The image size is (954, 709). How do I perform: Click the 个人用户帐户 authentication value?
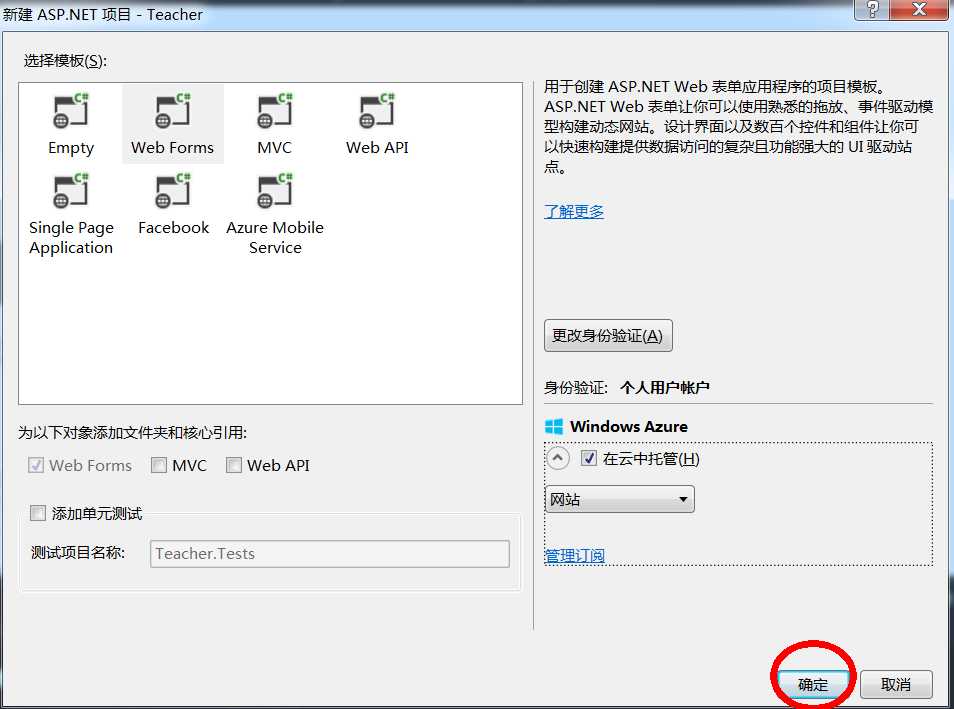[665, 387]
